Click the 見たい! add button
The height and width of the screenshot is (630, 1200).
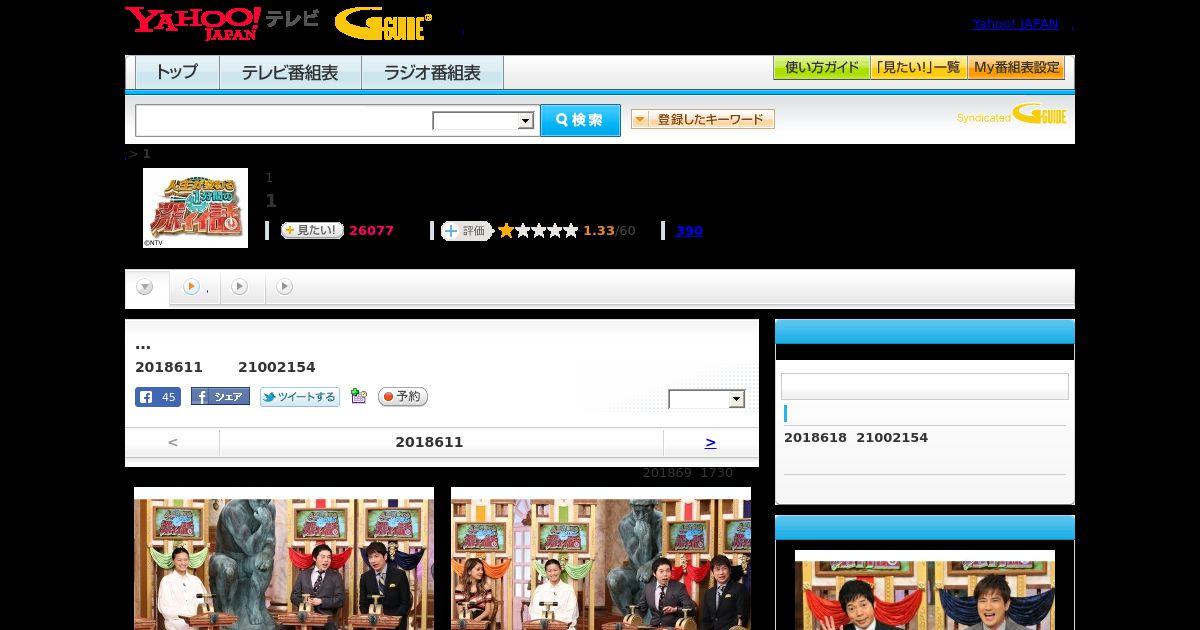click(x=312, y=230)
